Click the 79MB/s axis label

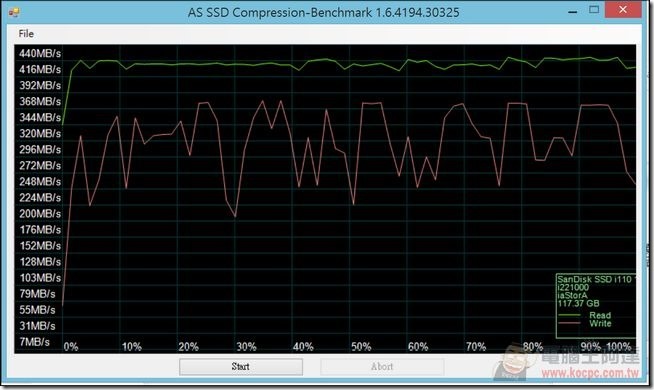tap(37, 294)
